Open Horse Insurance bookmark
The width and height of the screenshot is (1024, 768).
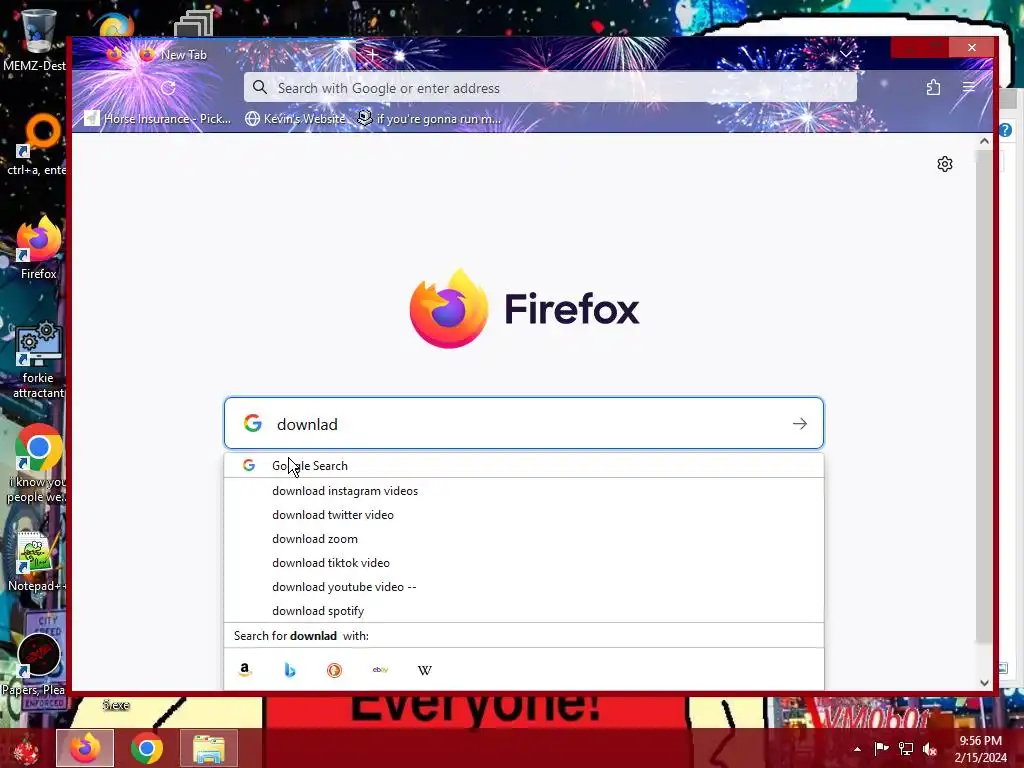tap(159, 119)
